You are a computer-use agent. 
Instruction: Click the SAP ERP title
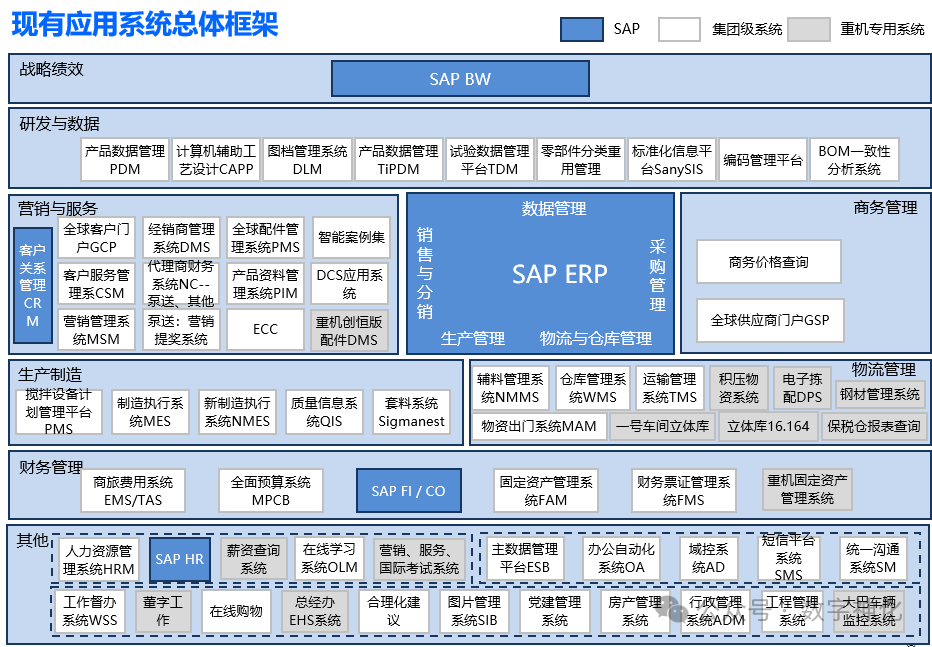pos(560,274)
